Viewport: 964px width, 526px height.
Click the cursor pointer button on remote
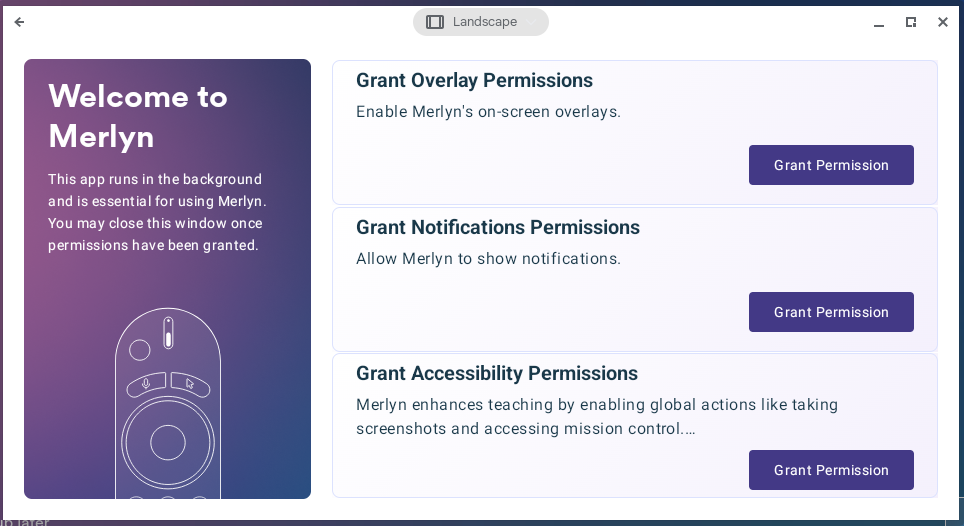click(x=190, y=383)
